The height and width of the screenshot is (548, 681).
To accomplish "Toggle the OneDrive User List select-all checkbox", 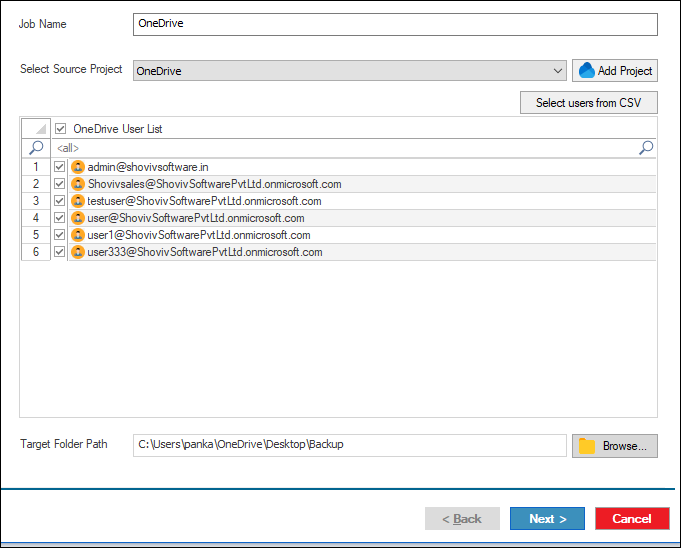I will pyautogui.click(x=61, y=129).
